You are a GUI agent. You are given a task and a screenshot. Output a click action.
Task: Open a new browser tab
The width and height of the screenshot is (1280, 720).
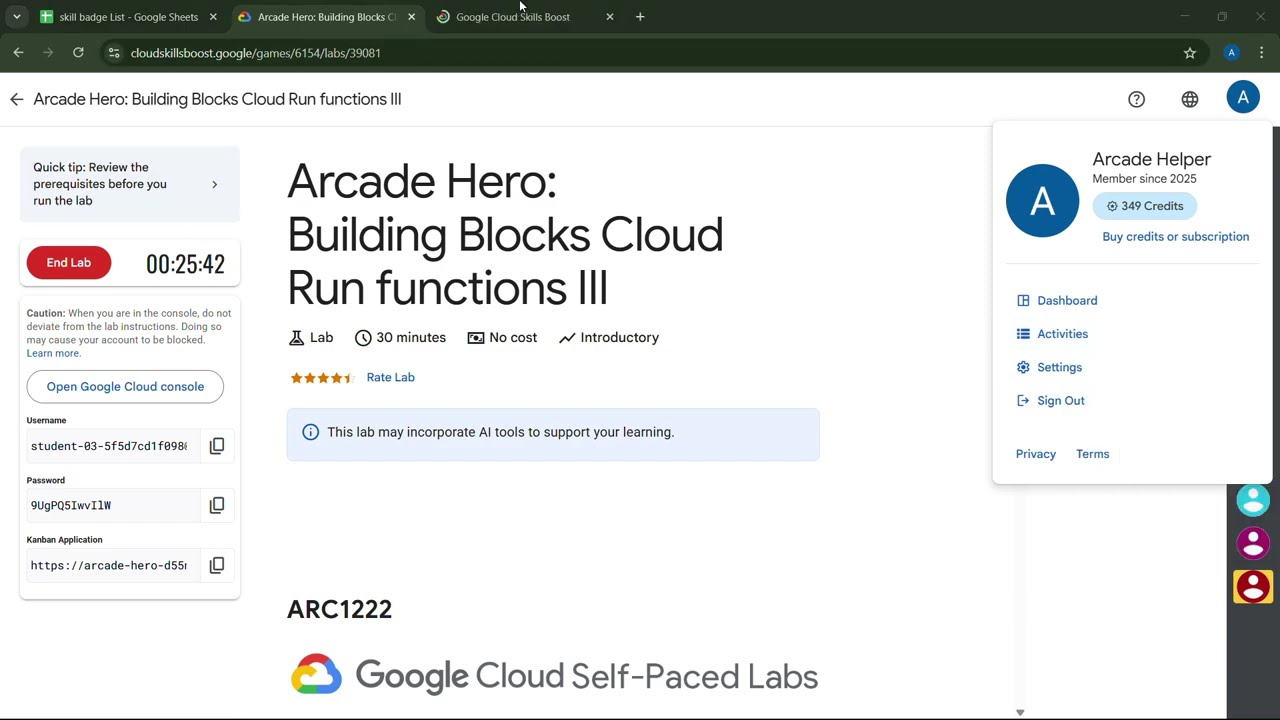640,17
